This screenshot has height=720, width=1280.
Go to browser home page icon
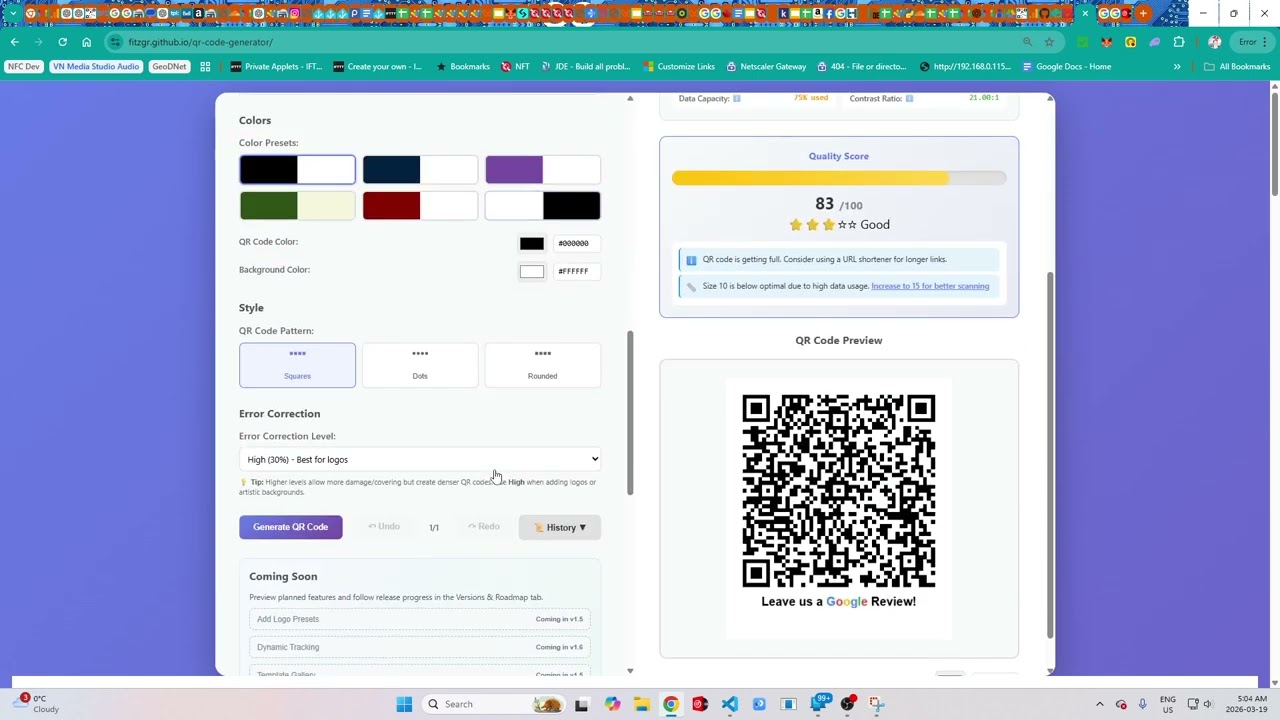[86, 42]
